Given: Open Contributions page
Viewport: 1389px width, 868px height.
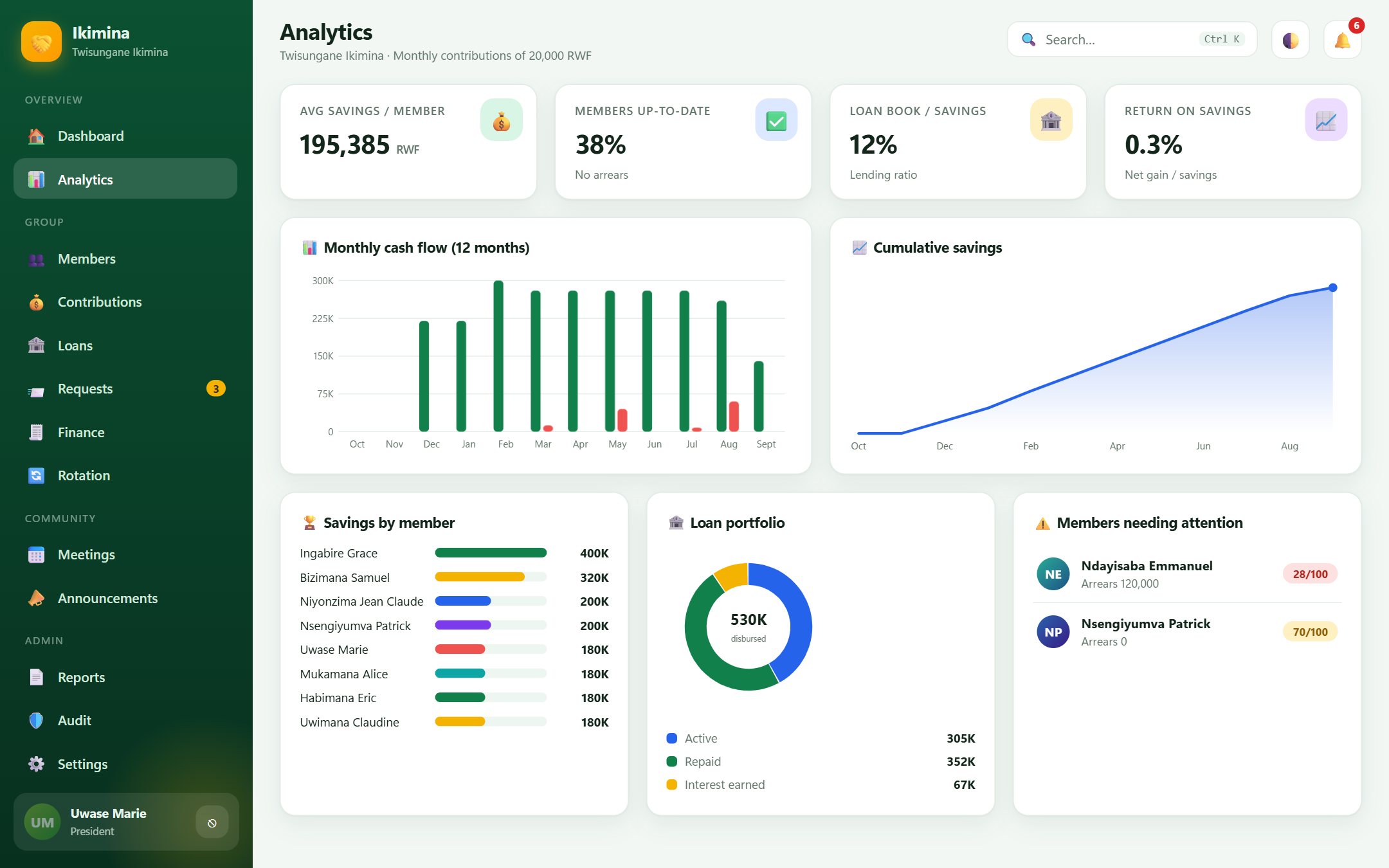Looking at the screenshot, I should click(x=125, y=302).
